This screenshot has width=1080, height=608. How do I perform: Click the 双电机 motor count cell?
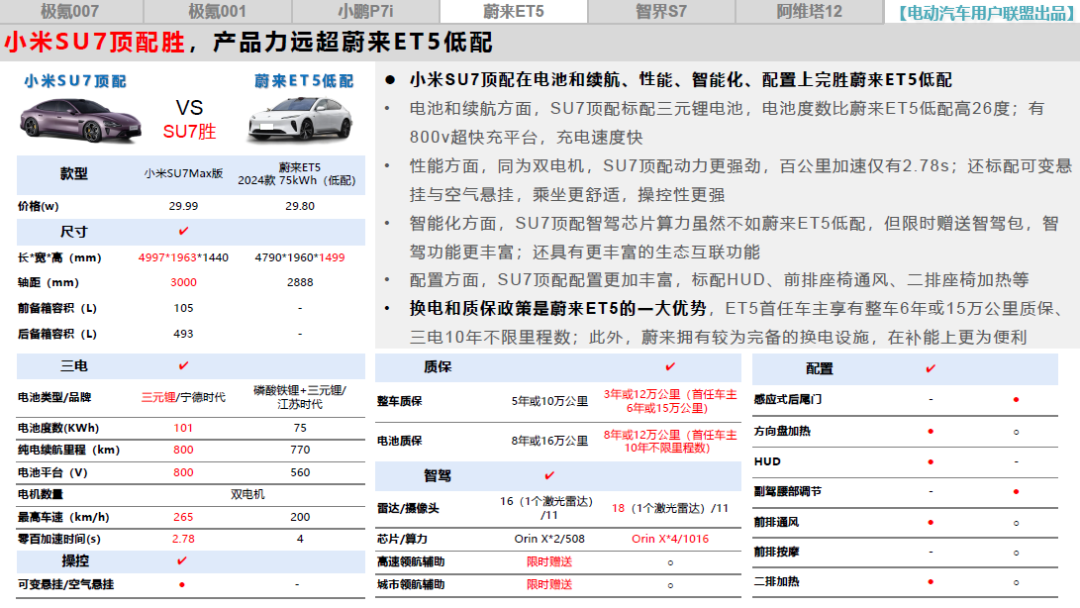click(x=247, y=494)
